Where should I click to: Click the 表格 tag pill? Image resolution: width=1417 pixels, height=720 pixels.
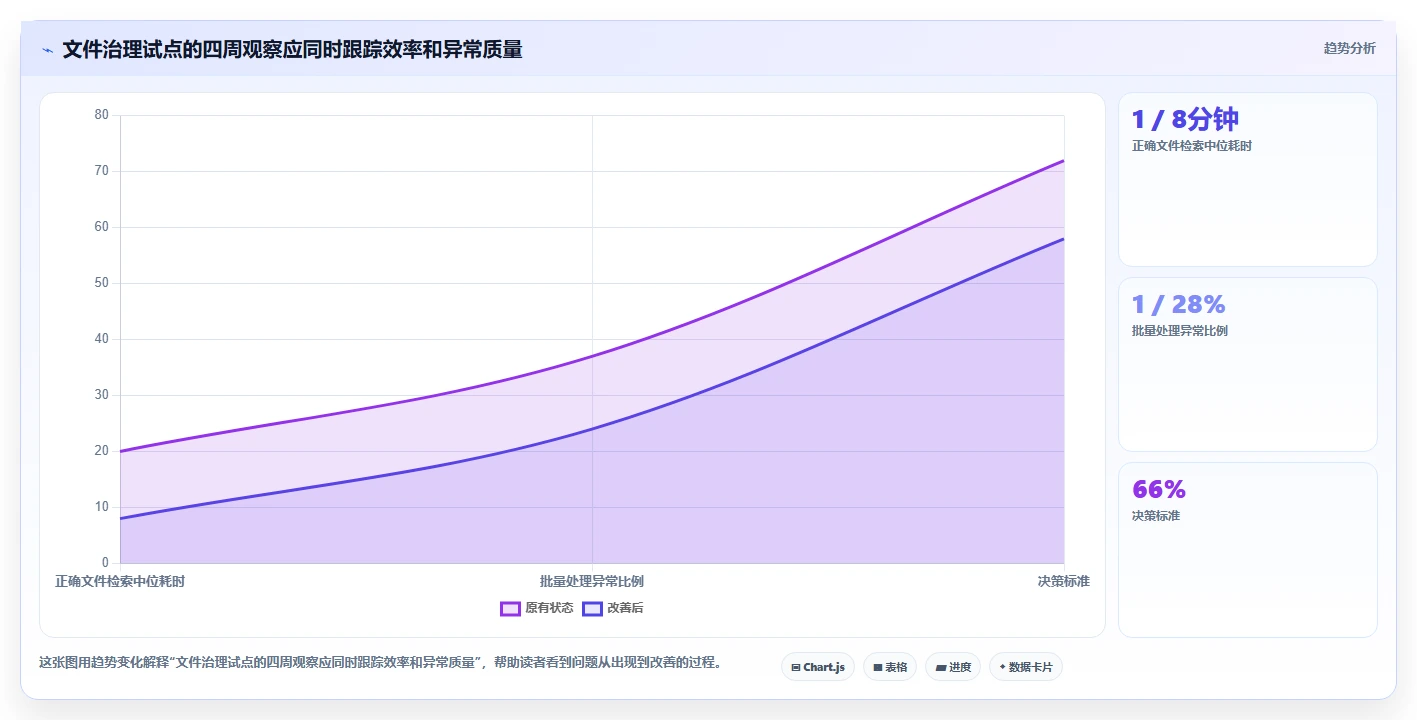click(889, 667)
